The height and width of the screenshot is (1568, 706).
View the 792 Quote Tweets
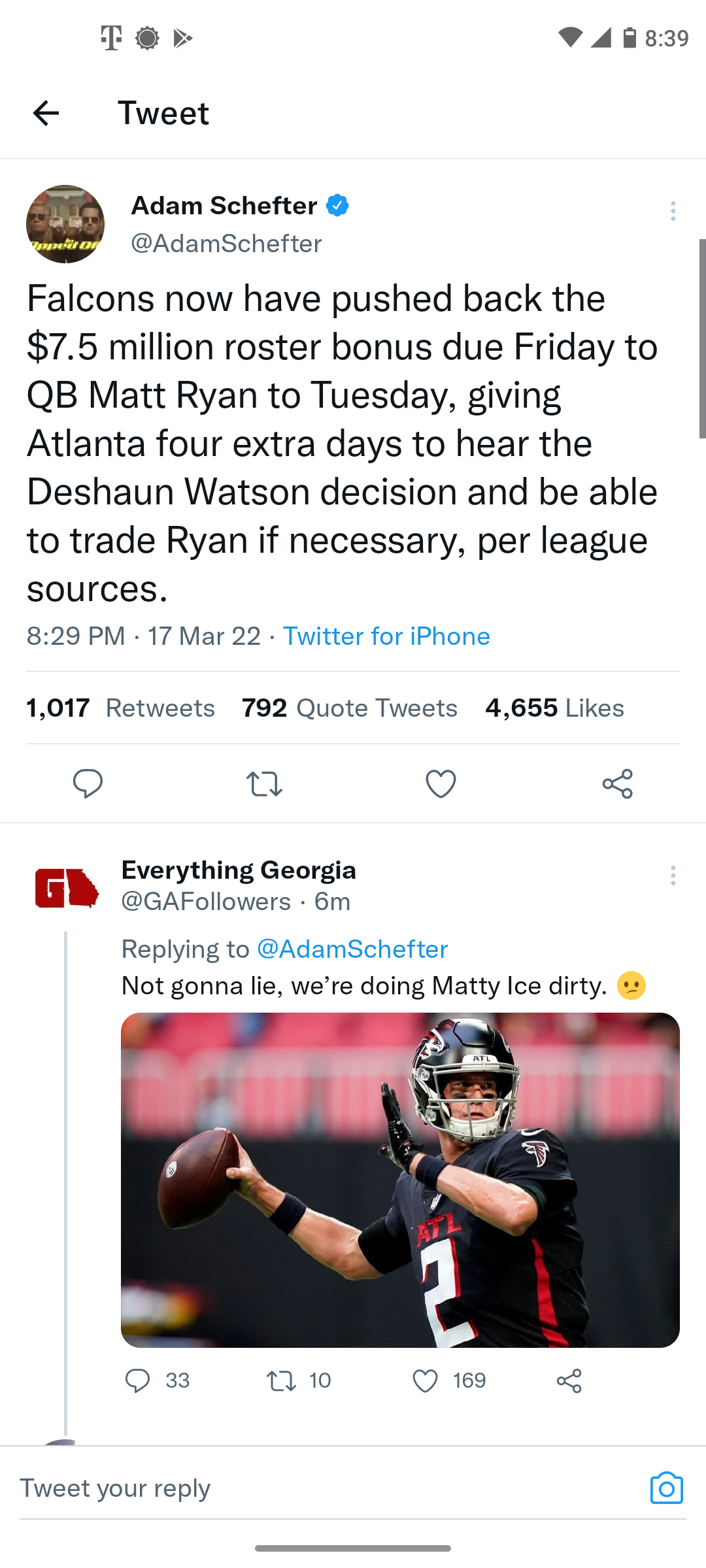click(x=350, y=708)
